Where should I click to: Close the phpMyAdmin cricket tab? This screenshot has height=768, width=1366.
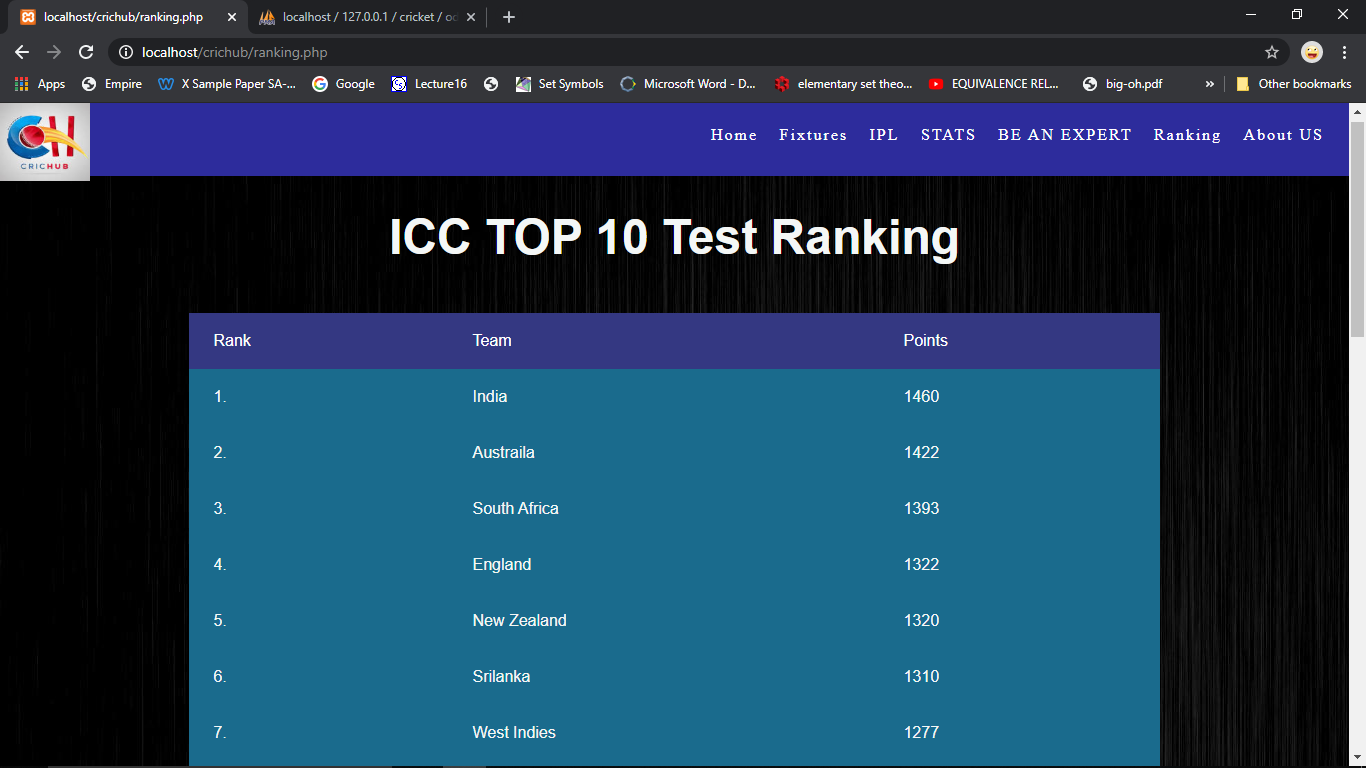(470, 17)
